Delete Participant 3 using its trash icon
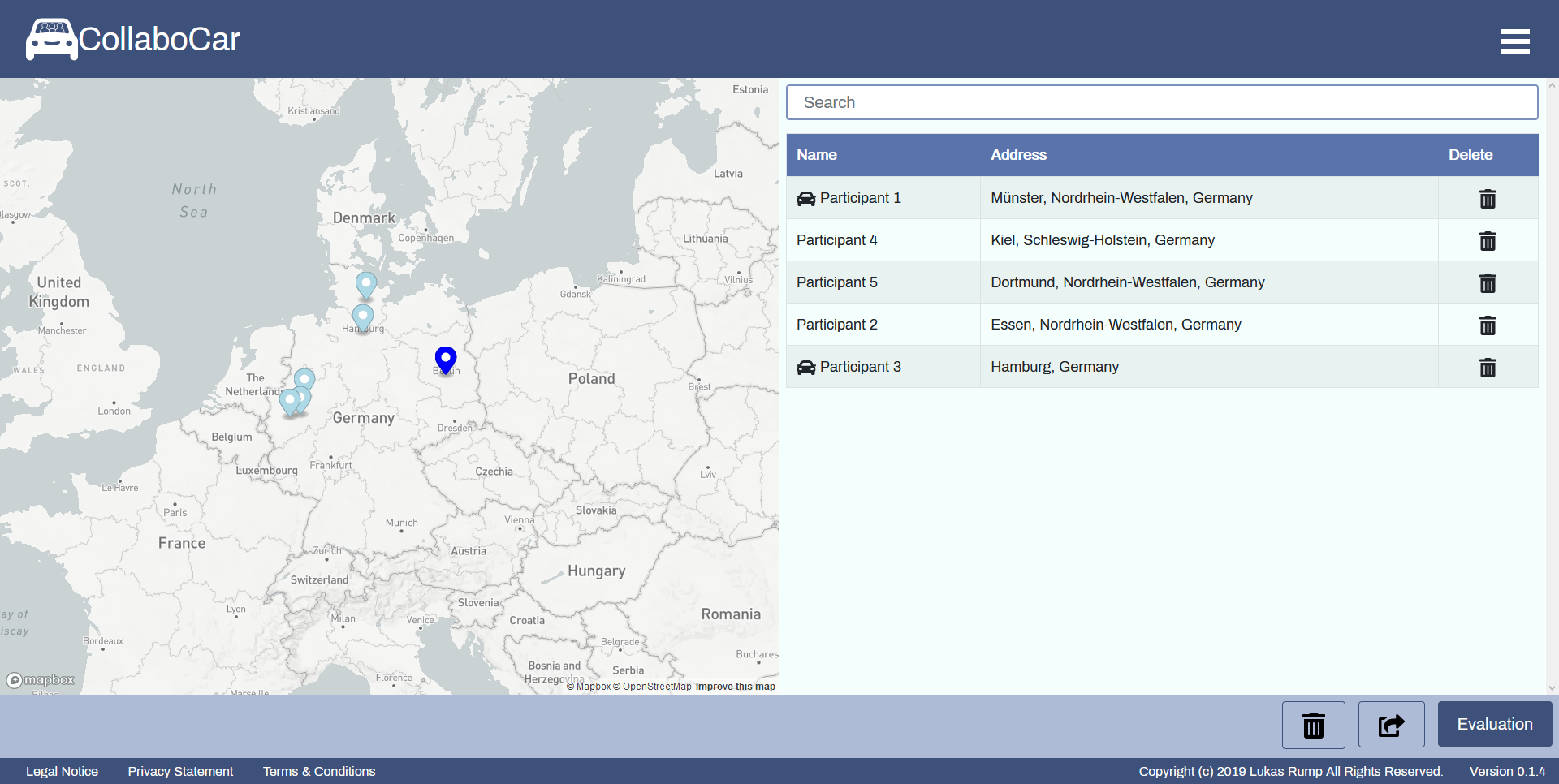 (x=1488, y=367)
